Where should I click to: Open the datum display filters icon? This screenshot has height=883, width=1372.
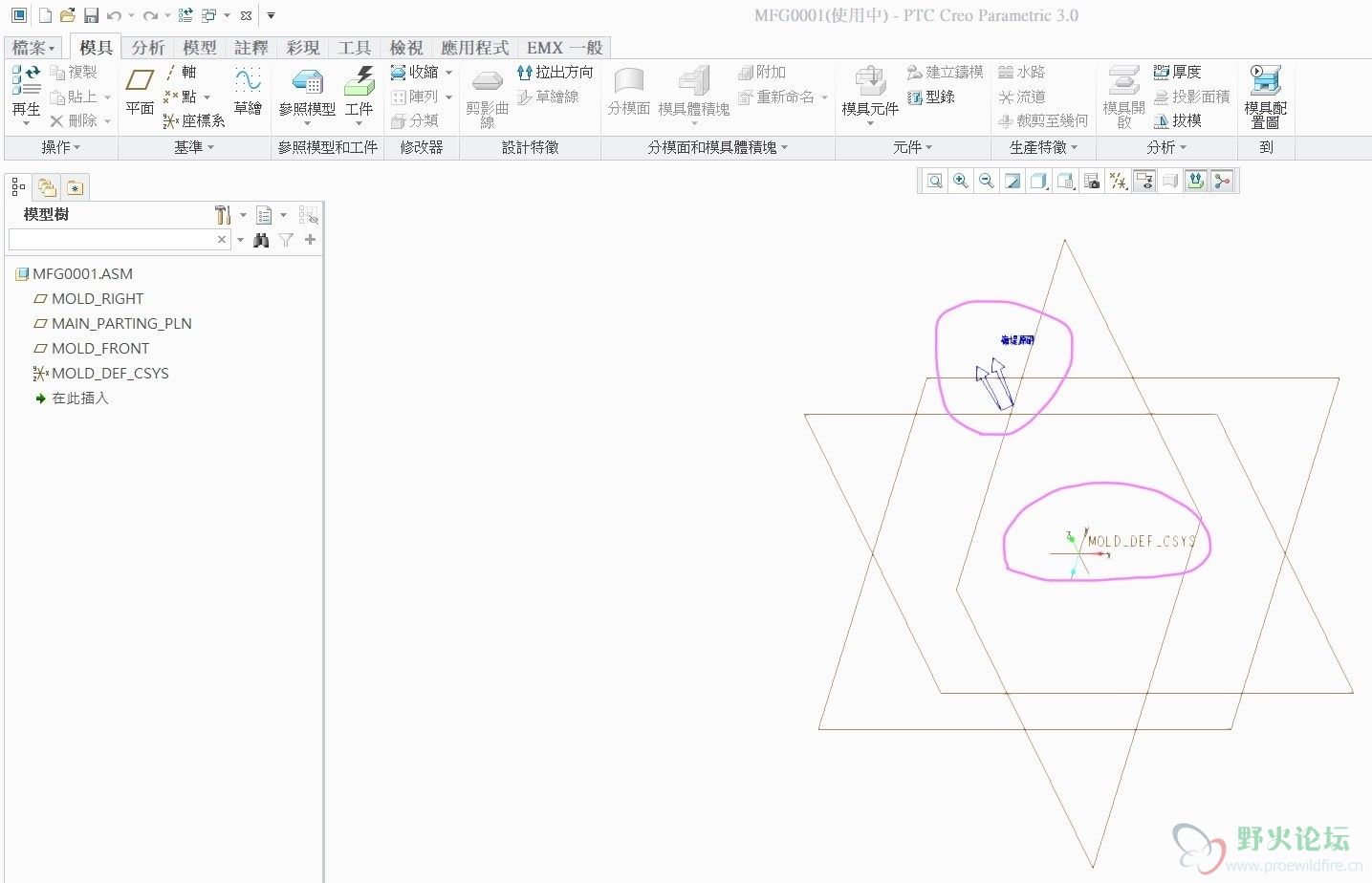(x=1118, y=181)
